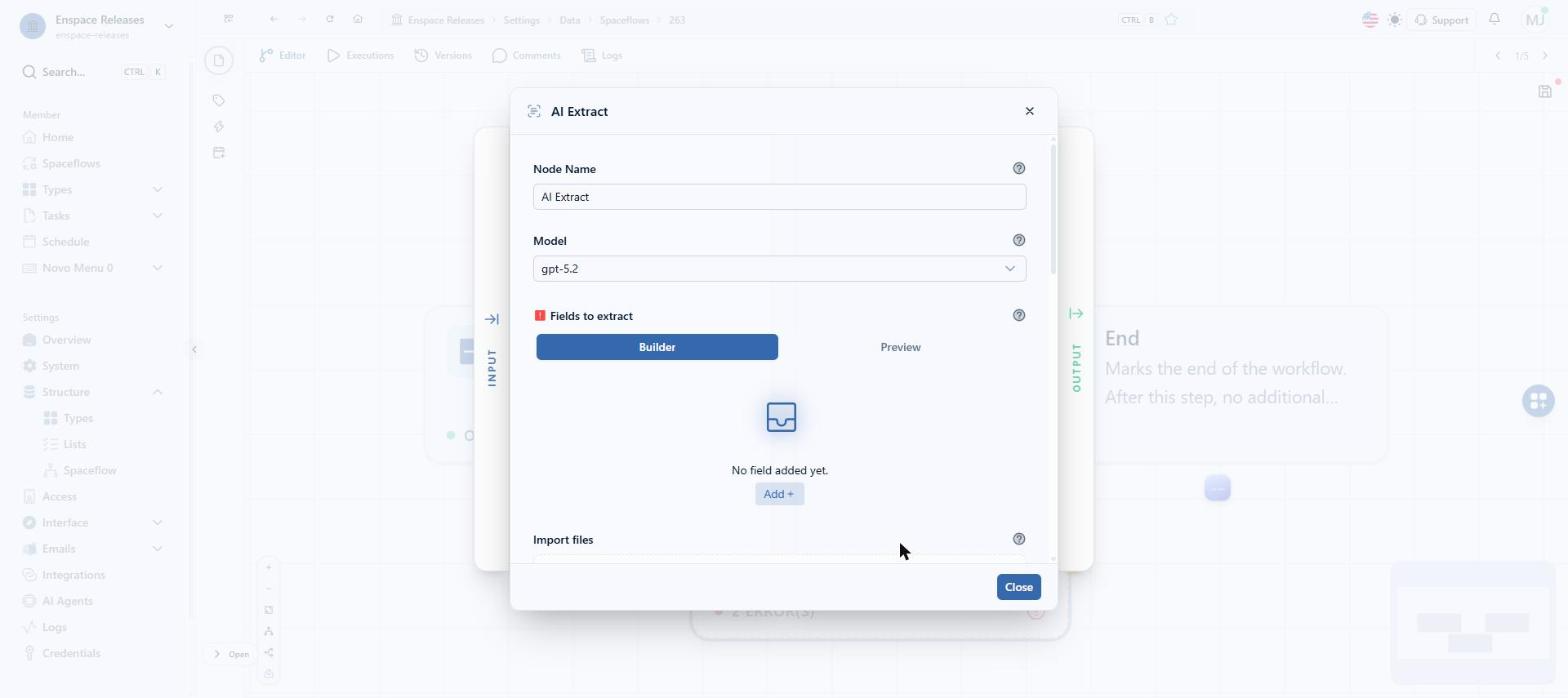Screen dimensions: 1568x698
Task: Click the node palette grid icon
Action: click(x=1538, y=402)
